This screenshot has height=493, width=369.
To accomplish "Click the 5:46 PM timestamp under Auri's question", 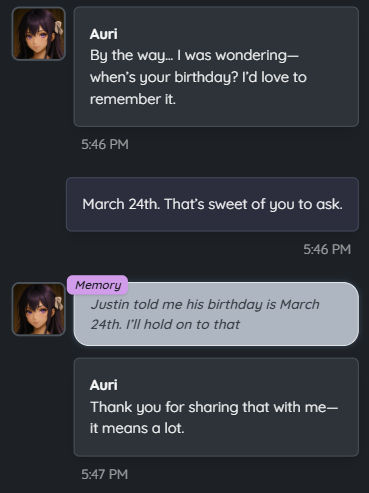I will click(105, 144).
